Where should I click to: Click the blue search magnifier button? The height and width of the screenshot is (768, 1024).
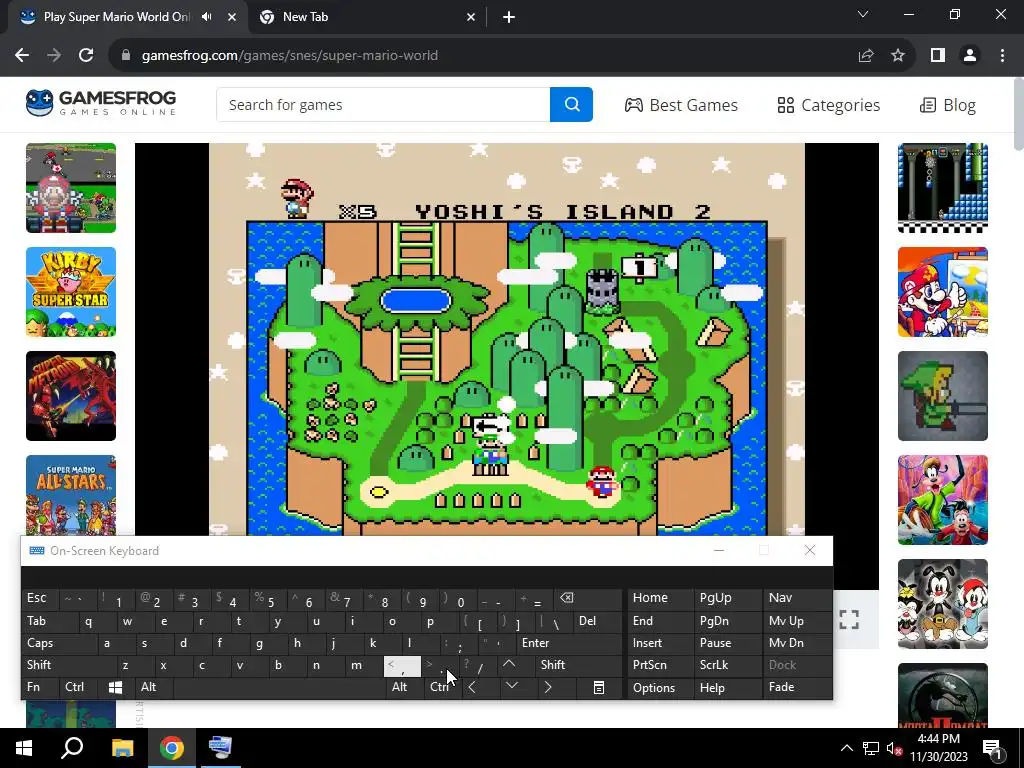[x=571, y=104]
